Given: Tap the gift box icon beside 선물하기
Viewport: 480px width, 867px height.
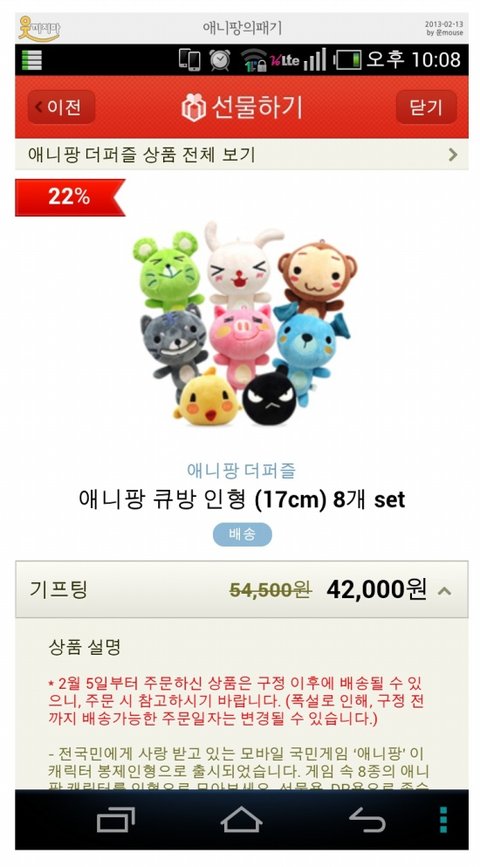Looking at the screenshot, I should click(x=194, y=107).
